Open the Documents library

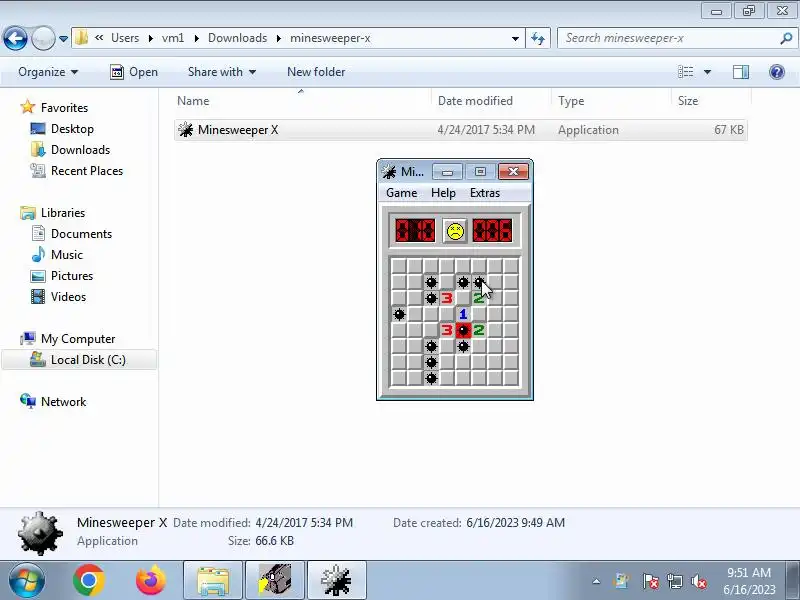tap(81, 234)
